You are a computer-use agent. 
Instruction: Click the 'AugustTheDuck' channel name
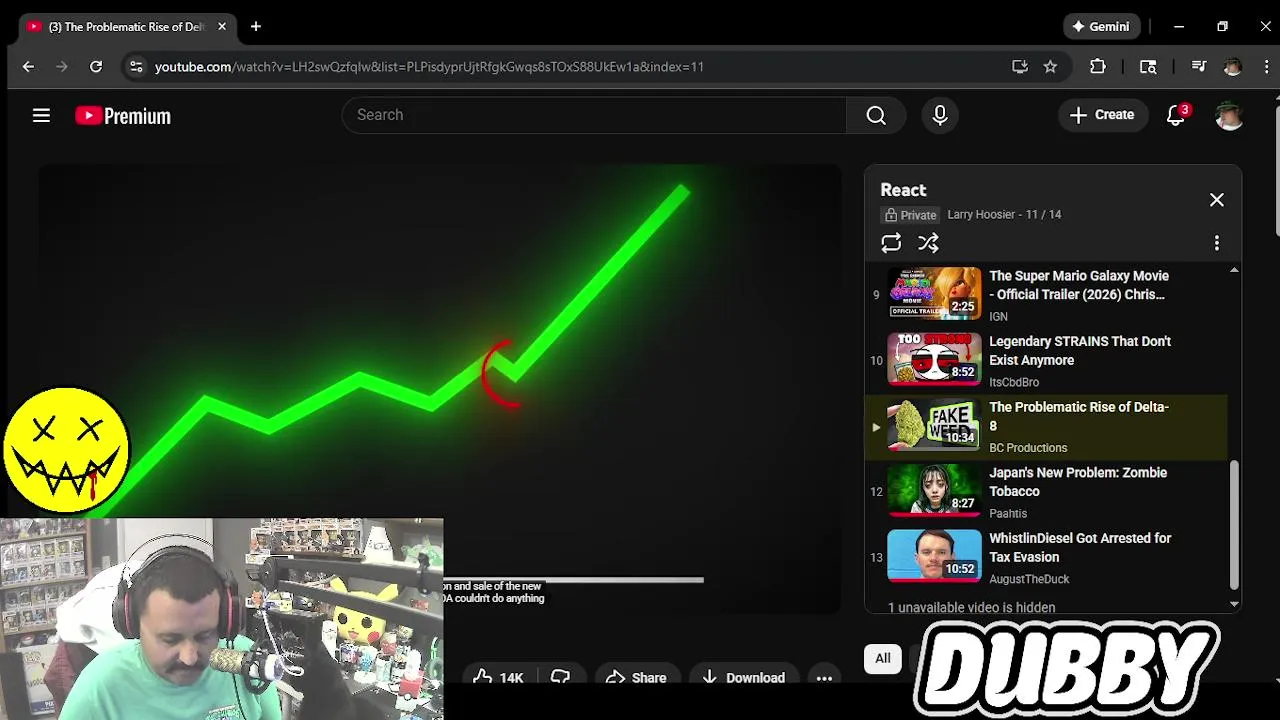(1029, 580)
